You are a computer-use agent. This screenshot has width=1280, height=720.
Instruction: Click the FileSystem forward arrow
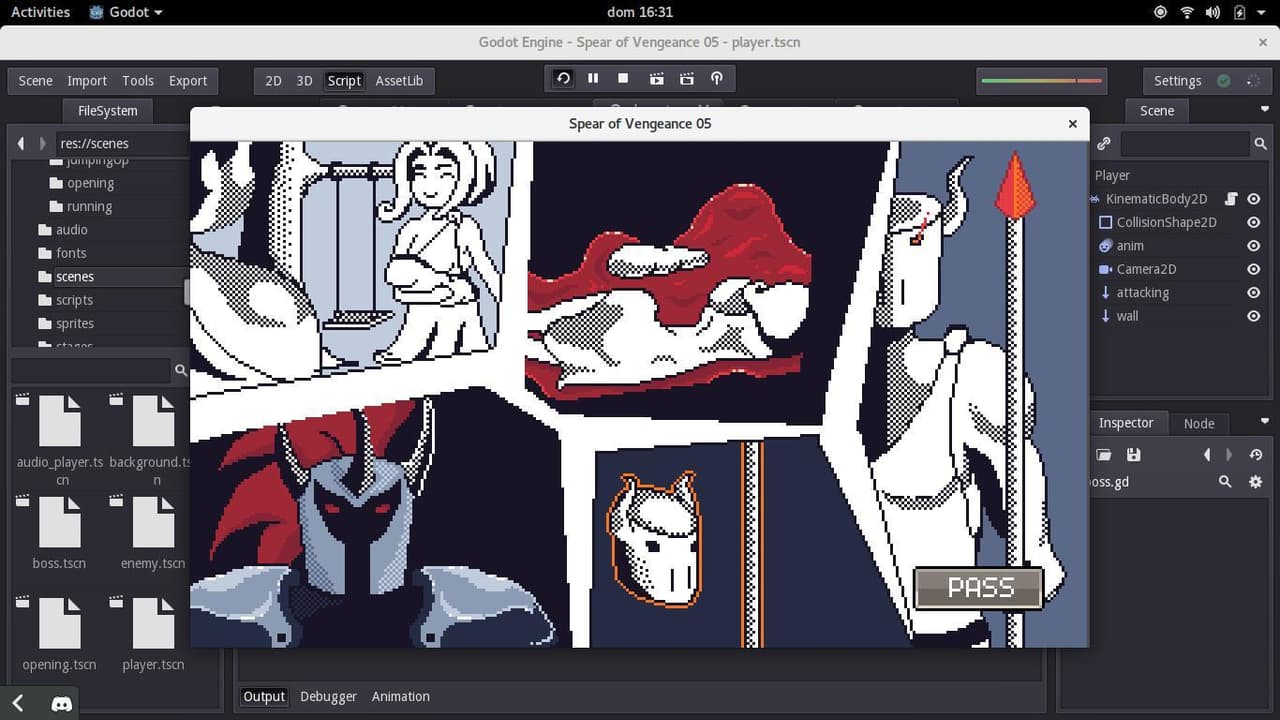[41, 143]
